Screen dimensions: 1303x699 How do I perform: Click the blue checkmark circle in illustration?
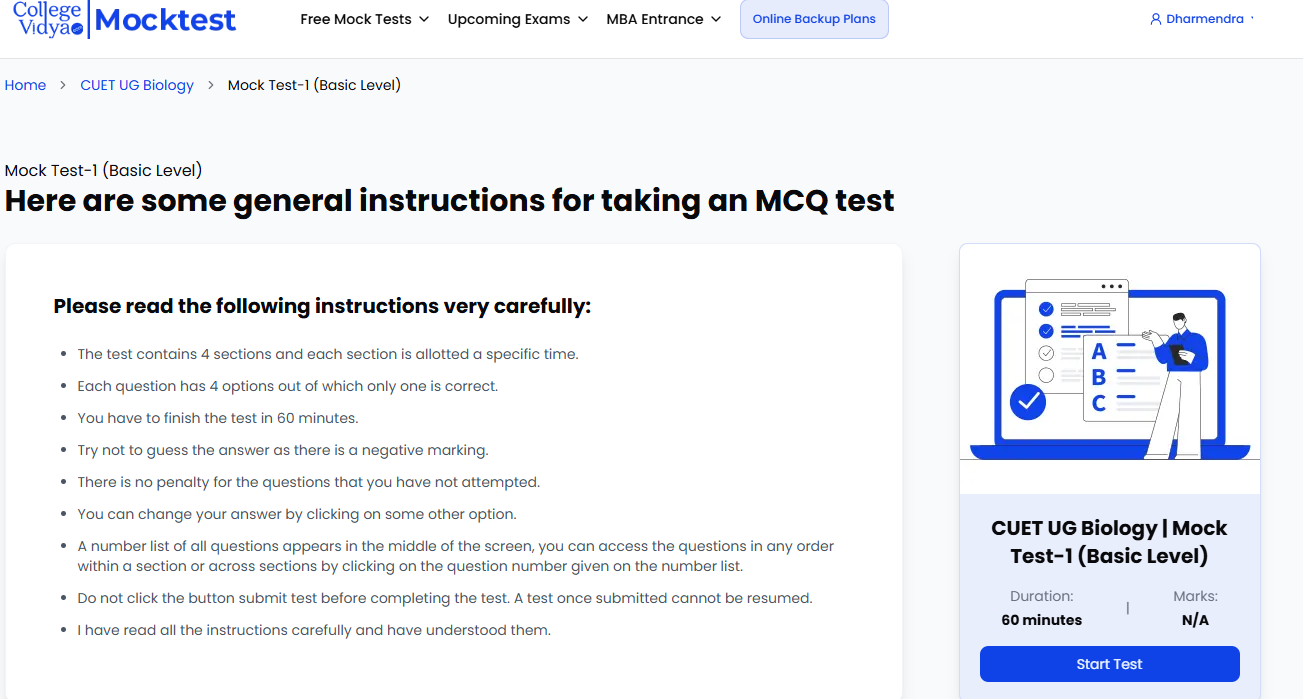pos(1027,402)
